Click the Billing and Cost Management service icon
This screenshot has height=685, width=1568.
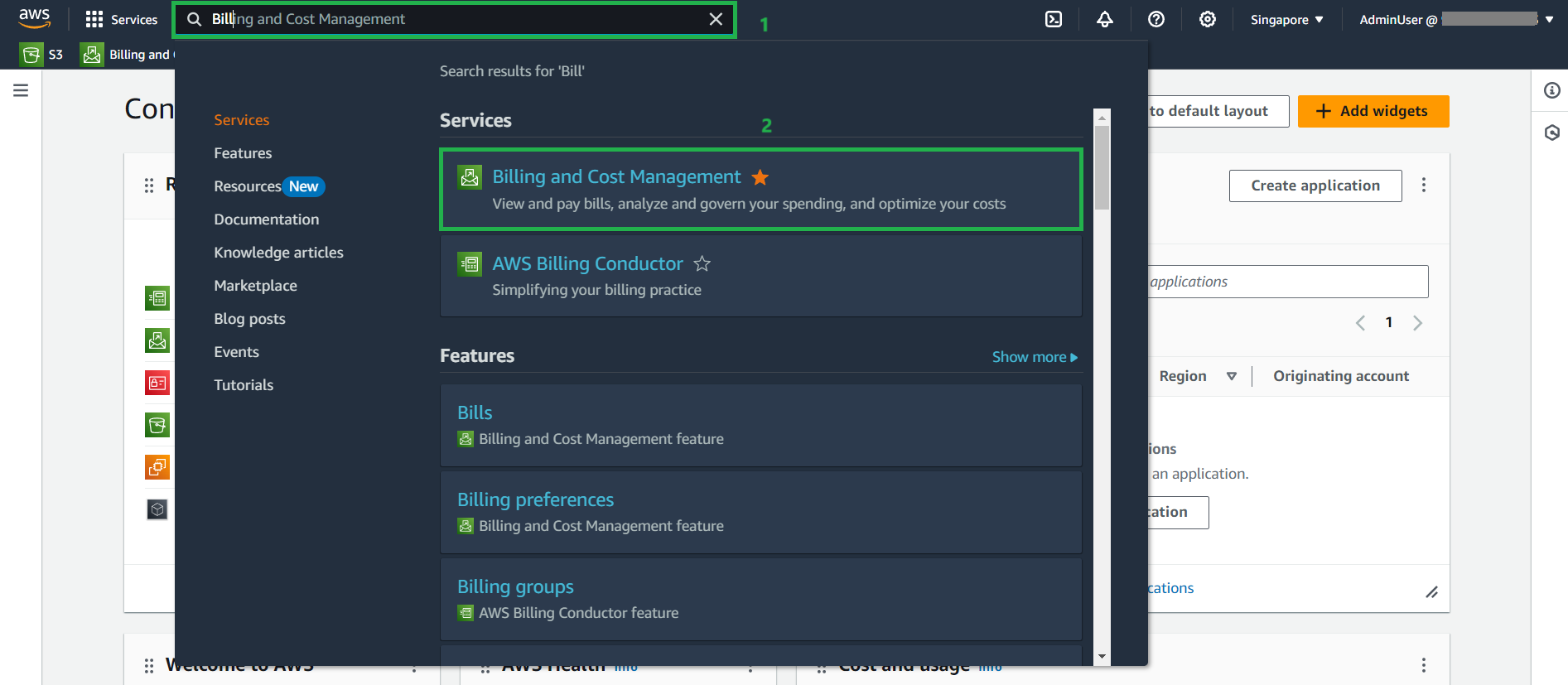click(x=470, y=176)
